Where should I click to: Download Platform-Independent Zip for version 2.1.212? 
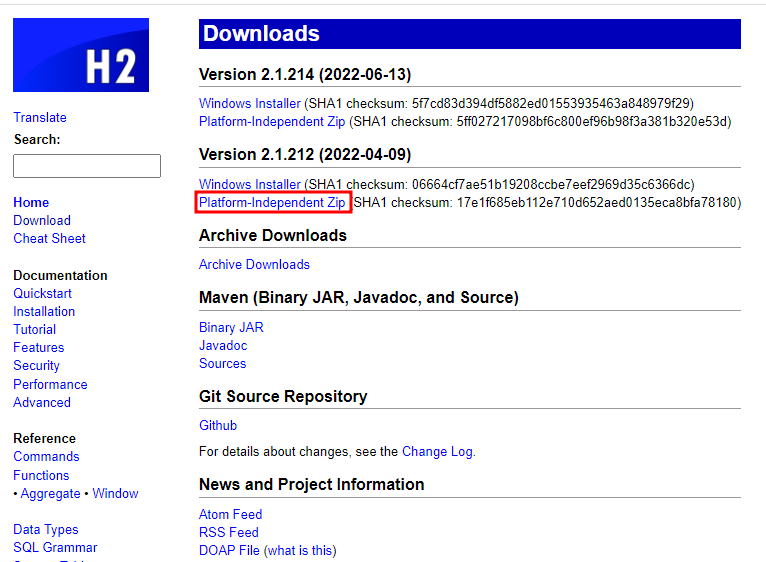[272, 202]
